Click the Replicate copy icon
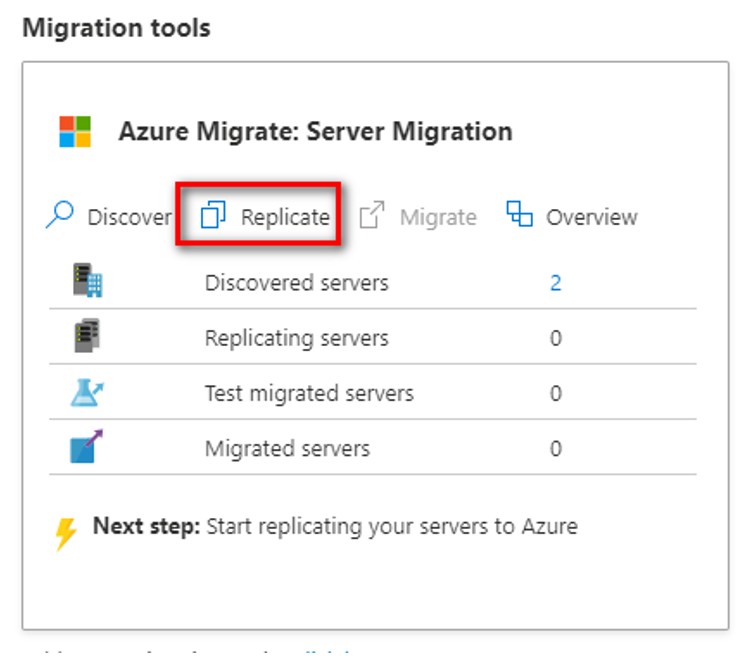 213,215
